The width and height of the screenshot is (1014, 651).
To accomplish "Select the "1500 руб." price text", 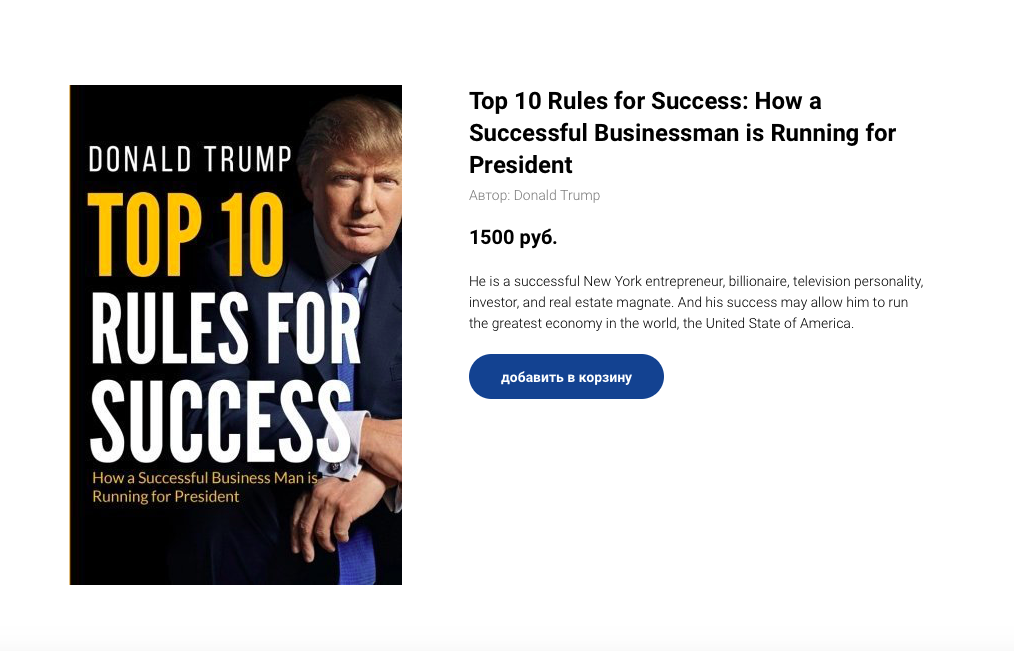I will pos(513,237).
